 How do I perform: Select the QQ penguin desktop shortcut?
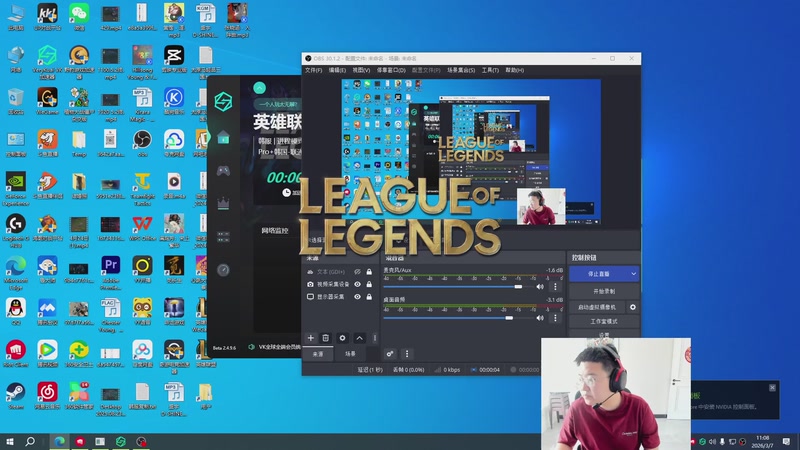click(16, 311)
